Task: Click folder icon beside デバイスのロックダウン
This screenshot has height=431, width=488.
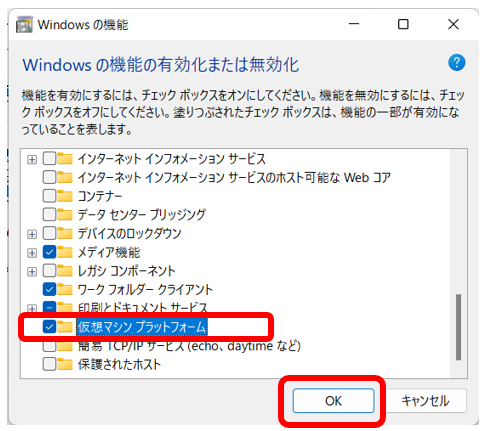Action: pyautogui.click(x=65, y=233)
